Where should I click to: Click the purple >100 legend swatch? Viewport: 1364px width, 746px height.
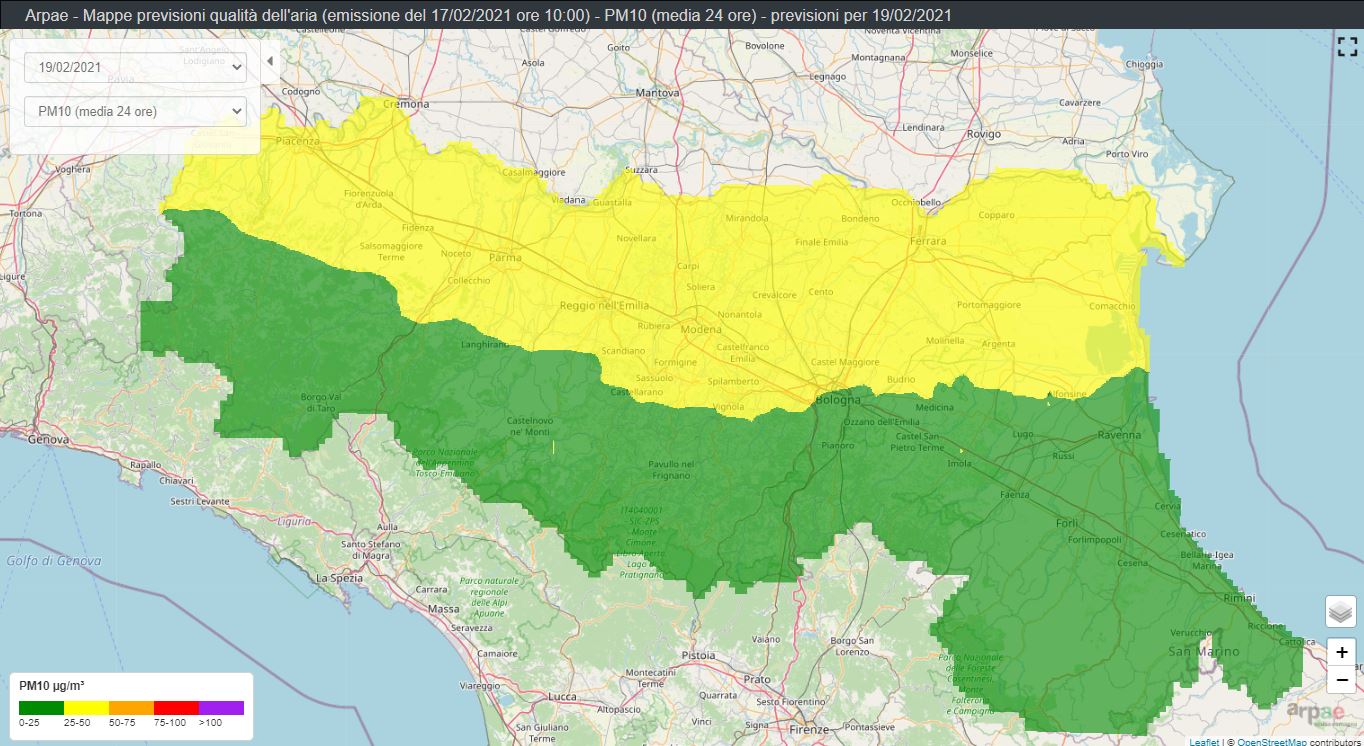221,707
